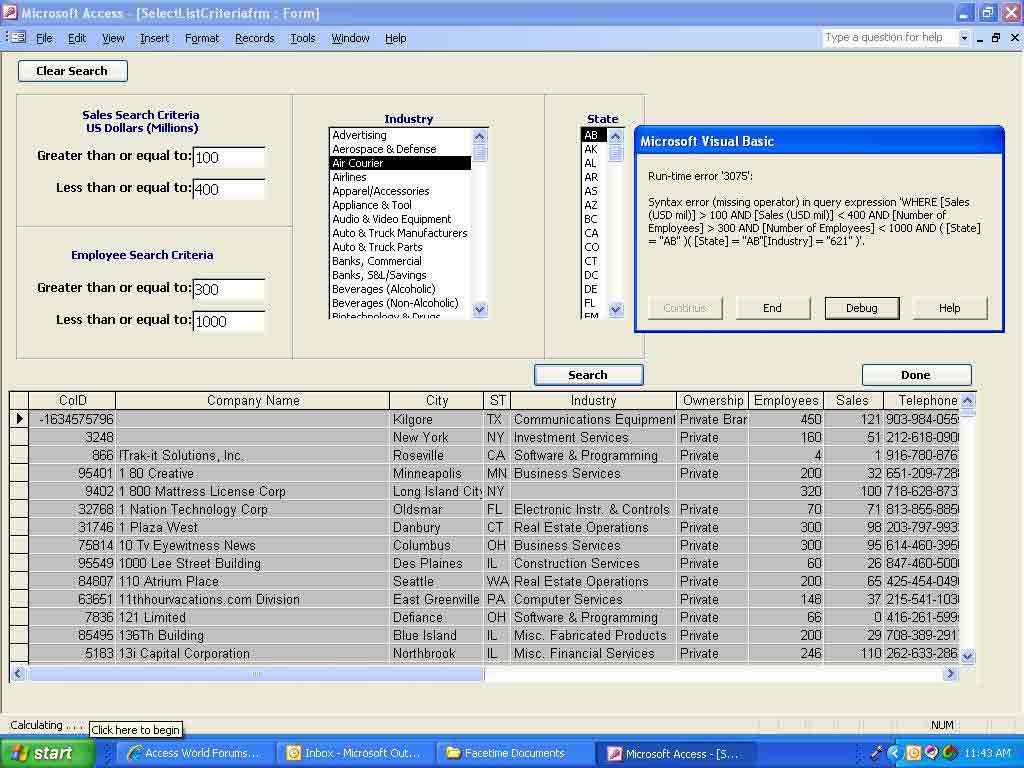This screenshot has width=1024, height=768.
Task: Select Beverages (Alcoholic) in the Industry list
Action: (400, 289)
